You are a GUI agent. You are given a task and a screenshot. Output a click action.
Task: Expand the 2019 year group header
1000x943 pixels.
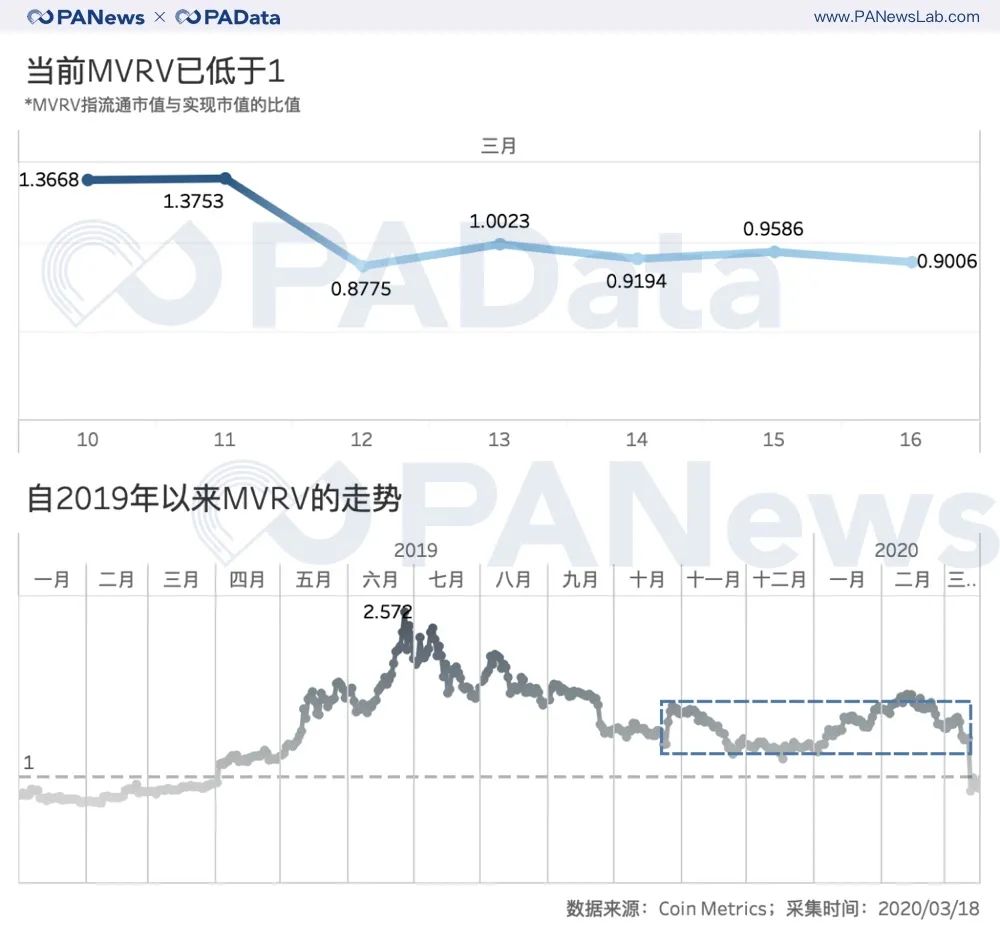415,550
